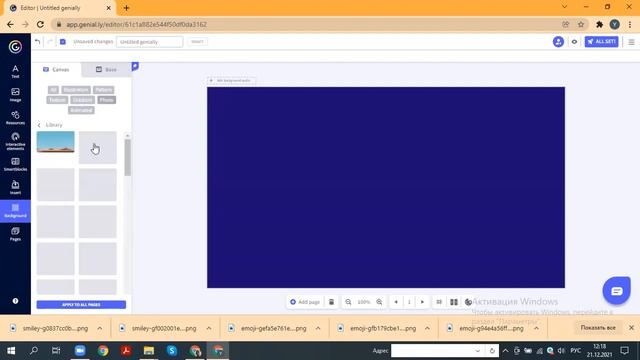The image size is (640, 360).
Task: Bookmark this page with star icon
Action: pyautogui.click(x=581, y=24)
